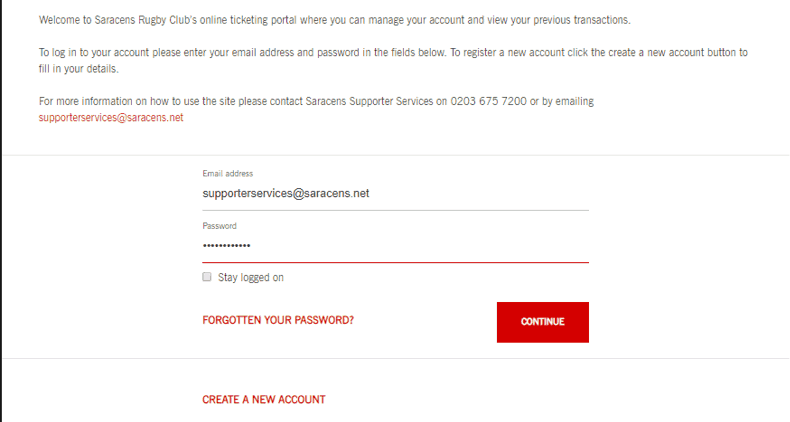Image resolution: width=790 pixels, height=422 pixels.
Task: Click the 'To log in to your account' paragraph
Action: pyautogui.click(x=393, y=60)
